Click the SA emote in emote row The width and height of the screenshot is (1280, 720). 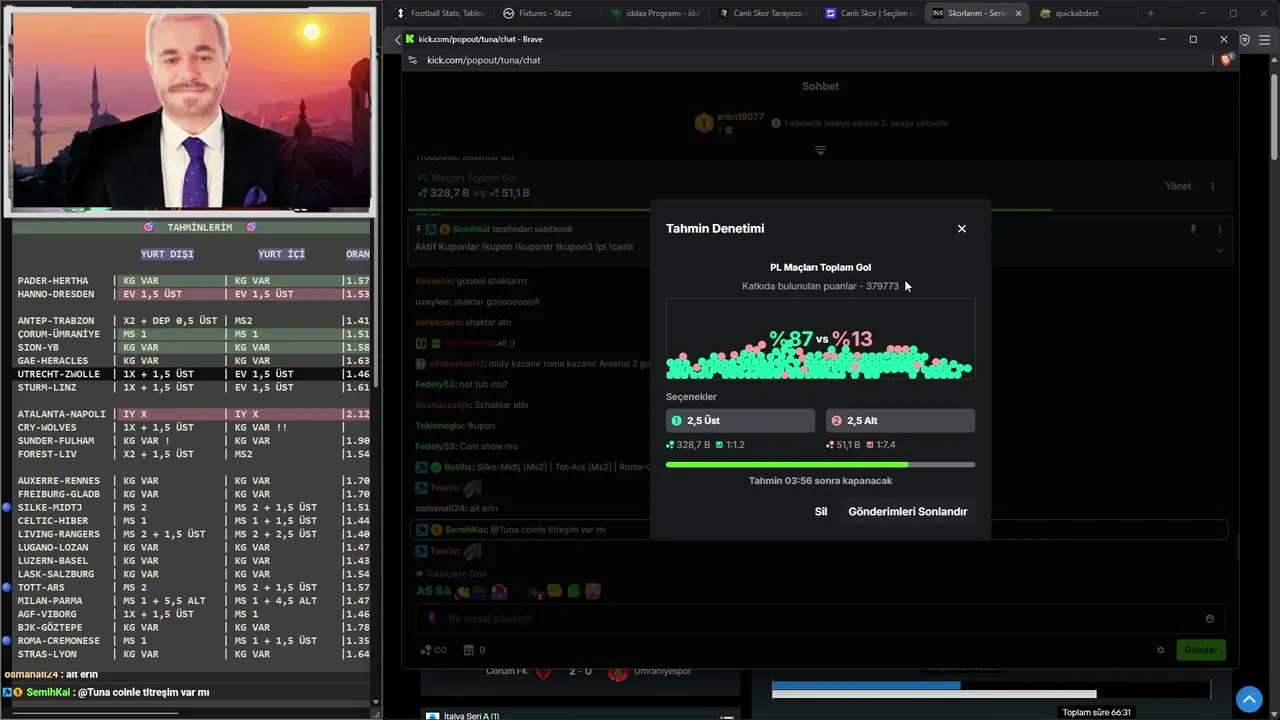(x=443, y=592)
